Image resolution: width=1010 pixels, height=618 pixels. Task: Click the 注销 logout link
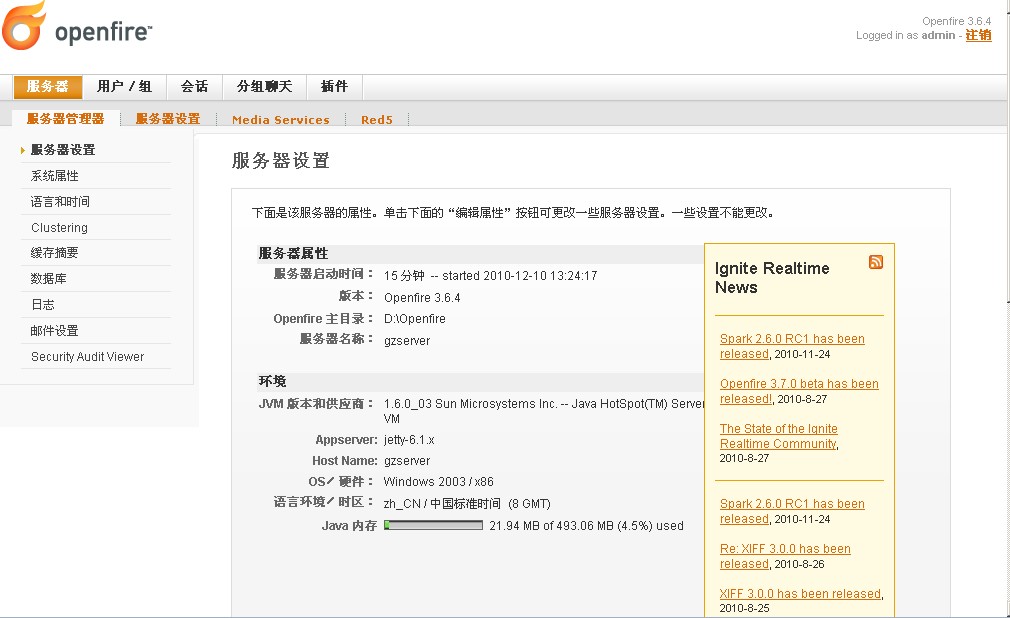(x=978, y=35)
